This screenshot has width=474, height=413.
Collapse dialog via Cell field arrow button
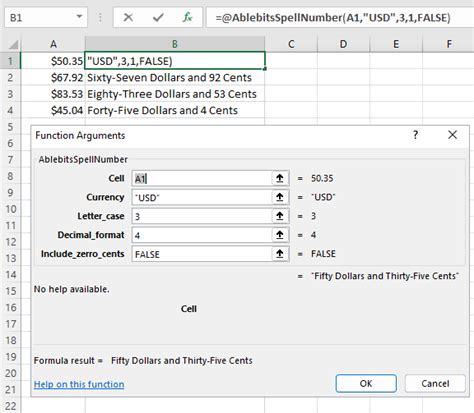pyautogui.click(x=280, y=179)
